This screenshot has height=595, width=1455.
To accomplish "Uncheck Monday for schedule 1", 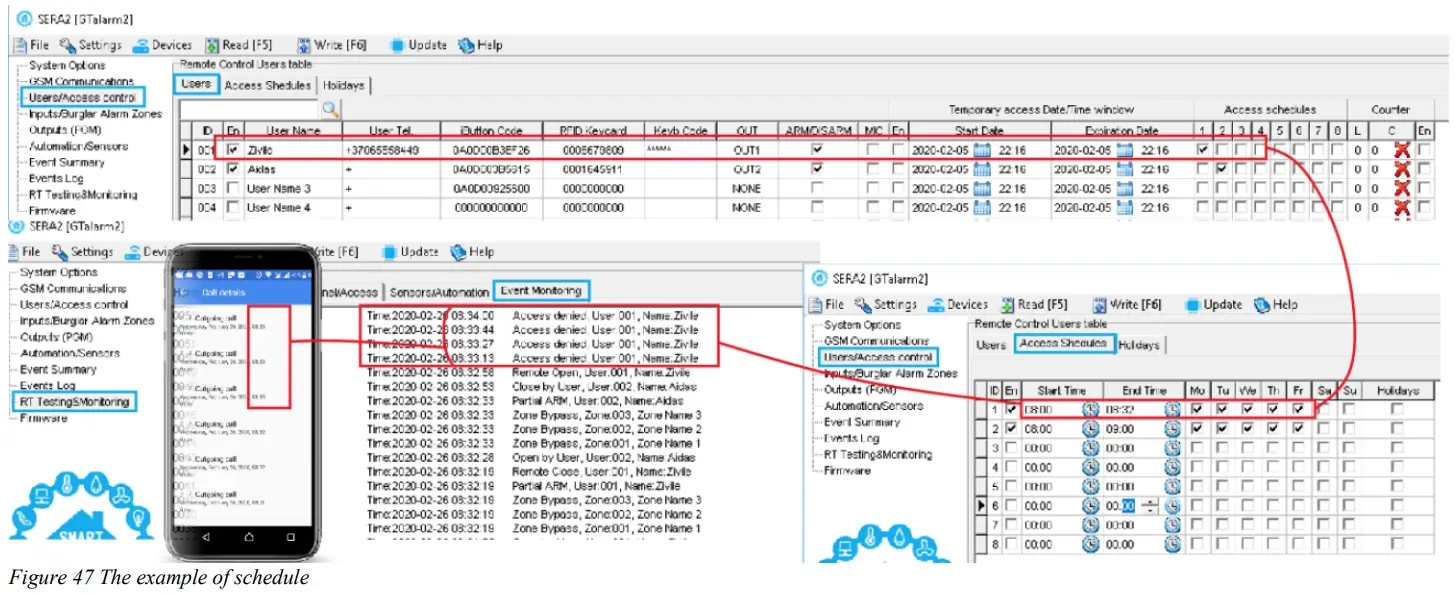I will pyautogui.click(x=1199, y=409).
